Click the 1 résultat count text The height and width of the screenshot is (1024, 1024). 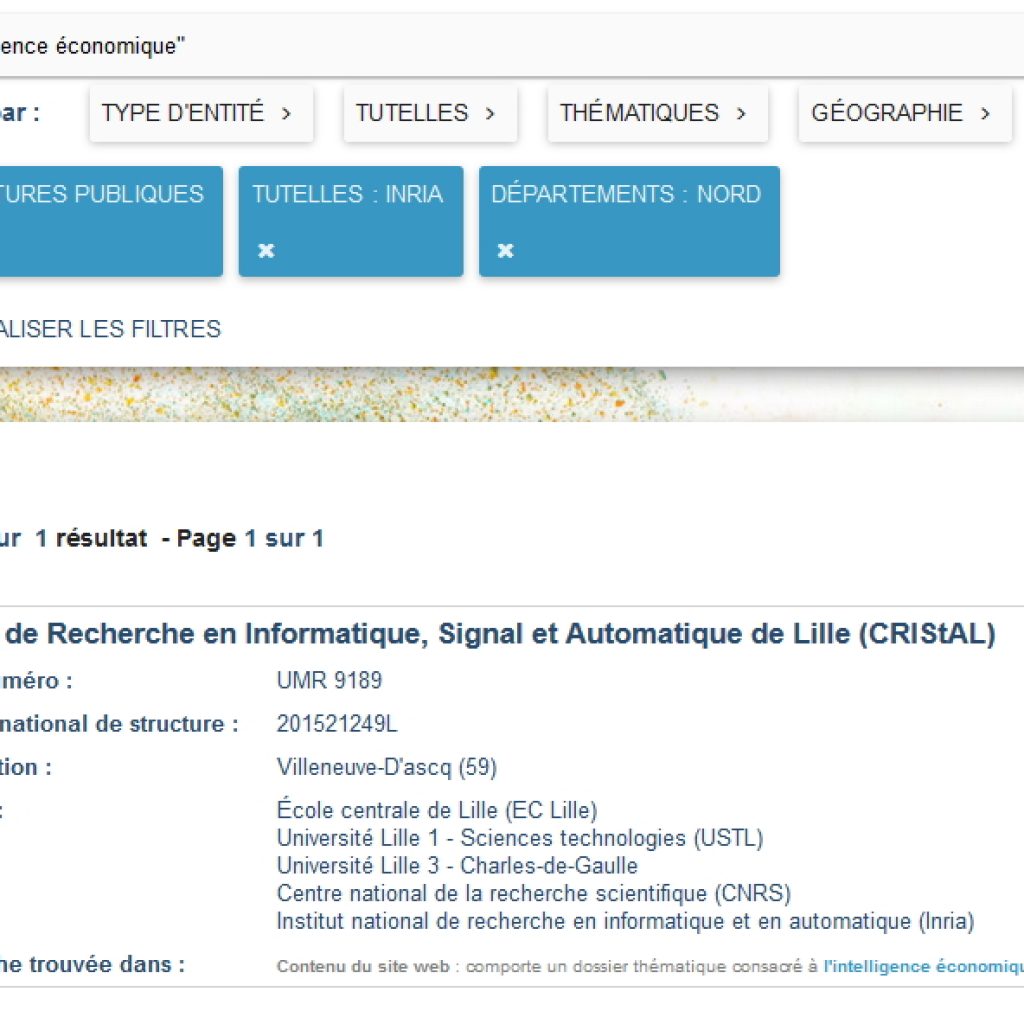pos(91,538)
